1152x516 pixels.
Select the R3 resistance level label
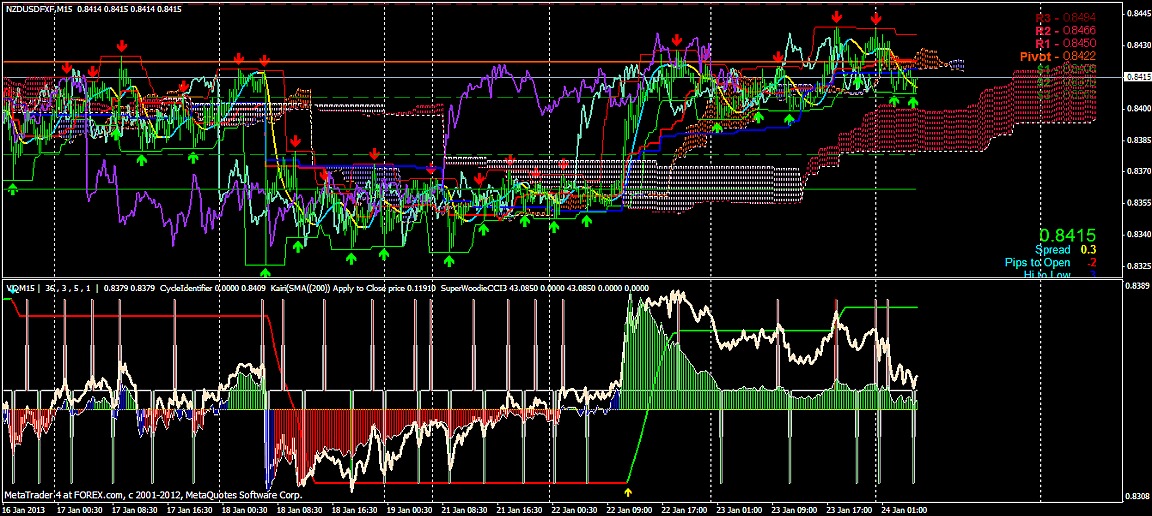(x=1064, y=18)
